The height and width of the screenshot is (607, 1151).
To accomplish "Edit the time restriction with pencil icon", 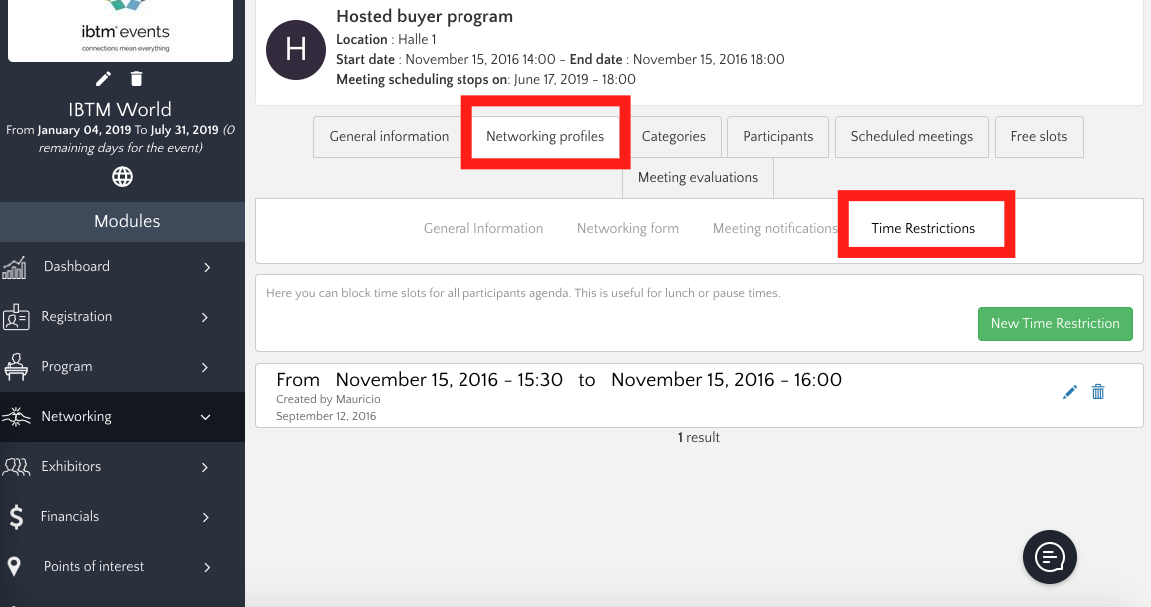I will tap(1069, 392).
